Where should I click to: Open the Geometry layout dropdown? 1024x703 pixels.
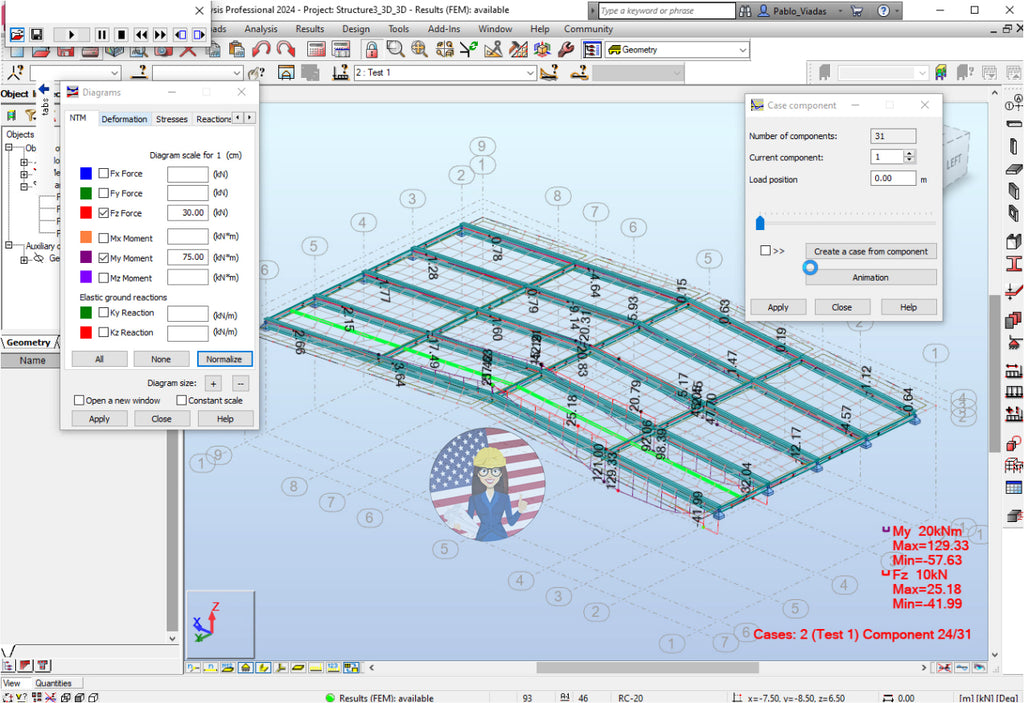(742, 50)
